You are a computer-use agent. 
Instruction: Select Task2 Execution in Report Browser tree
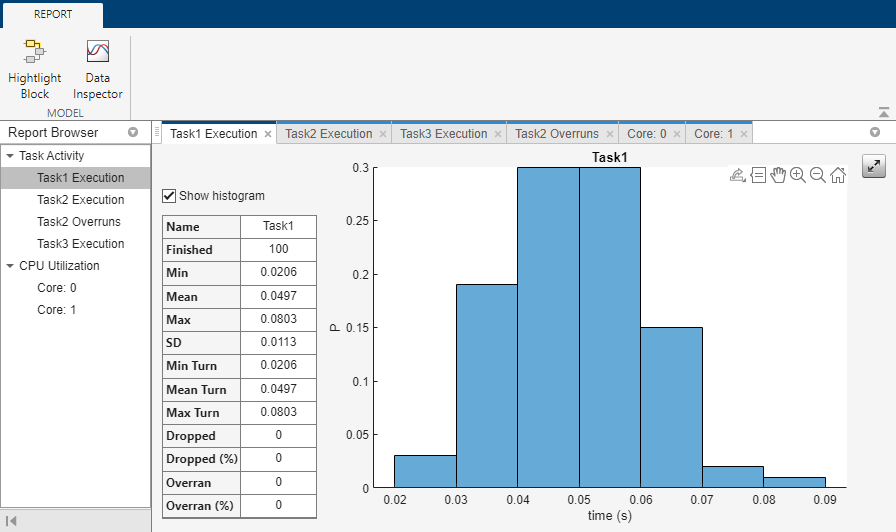[81, 200]
